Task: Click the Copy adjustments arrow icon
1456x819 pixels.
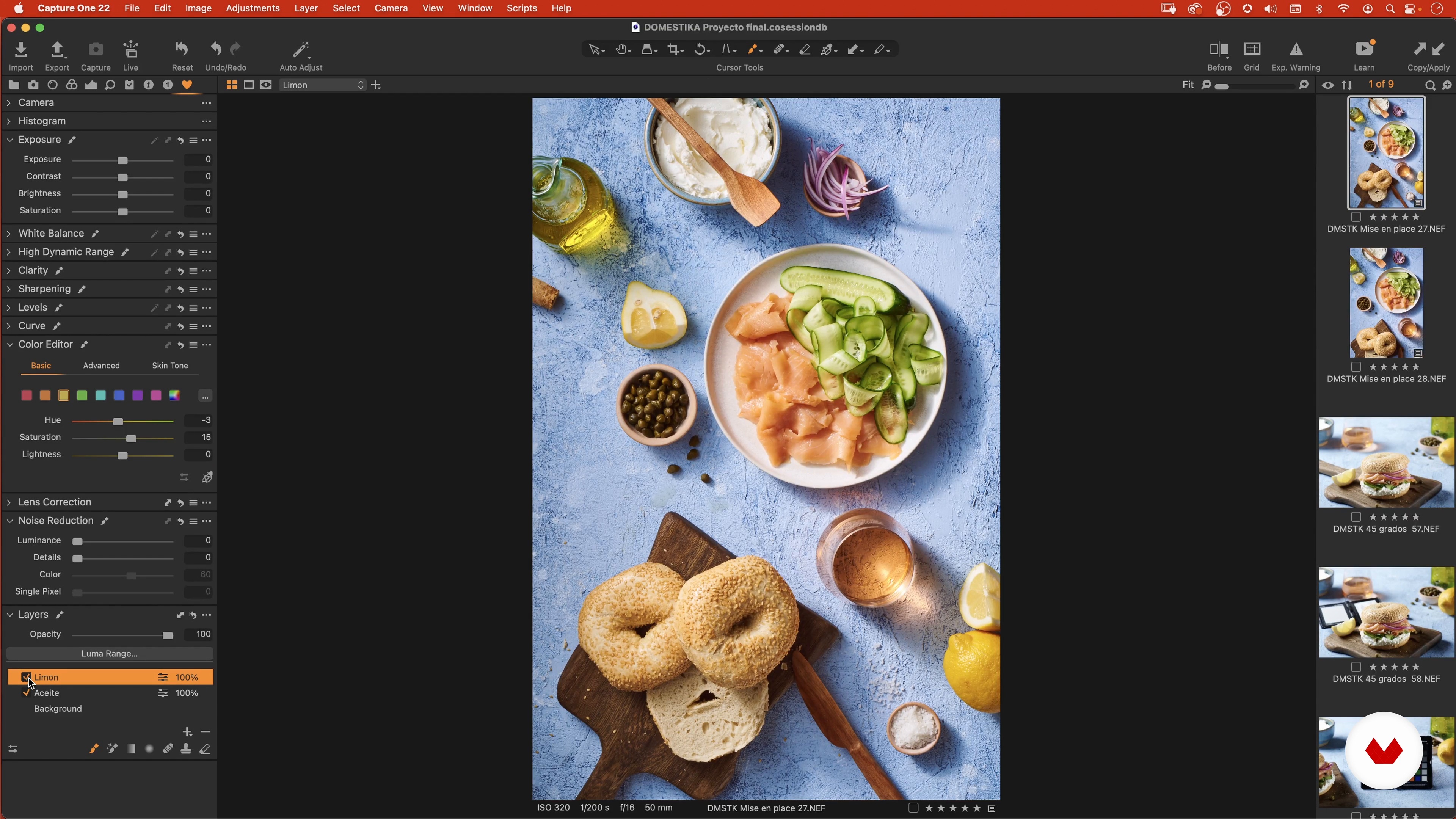Action: point(1419,50)
